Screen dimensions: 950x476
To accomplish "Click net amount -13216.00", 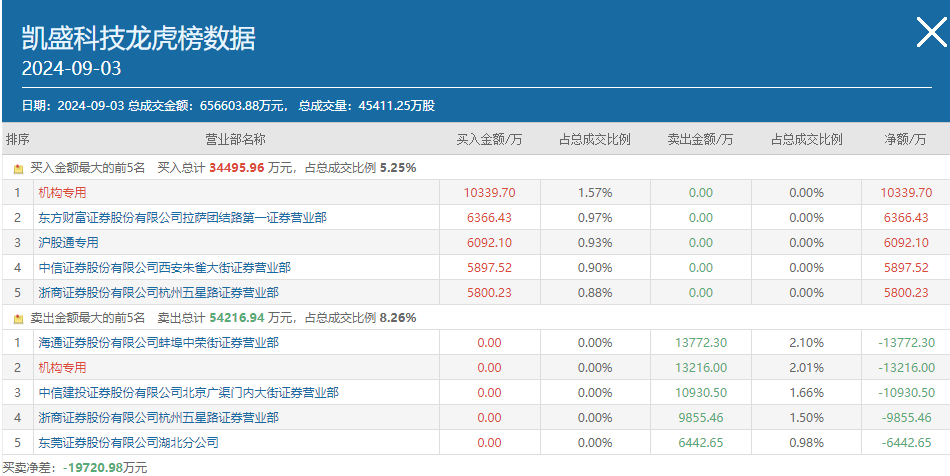I will pyautogui.click(x=906, y=368).
